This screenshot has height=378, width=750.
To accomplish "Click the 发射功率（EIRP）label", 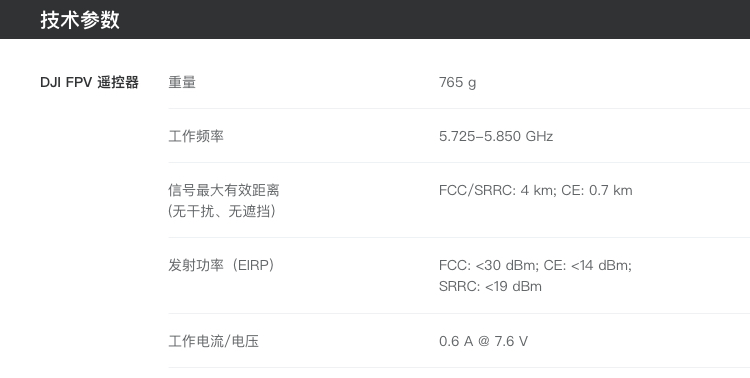I will (221, 265).
